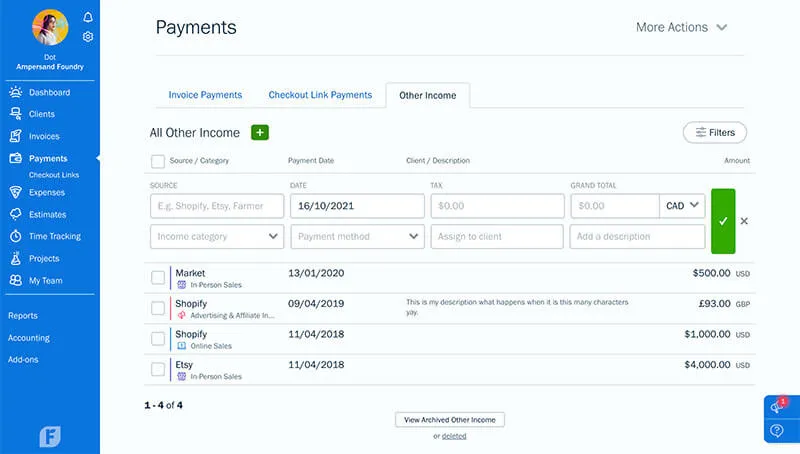Click View Archived Other Income button
The height and width of the screenshot is (454, 800).
click(x=449, y=419)
